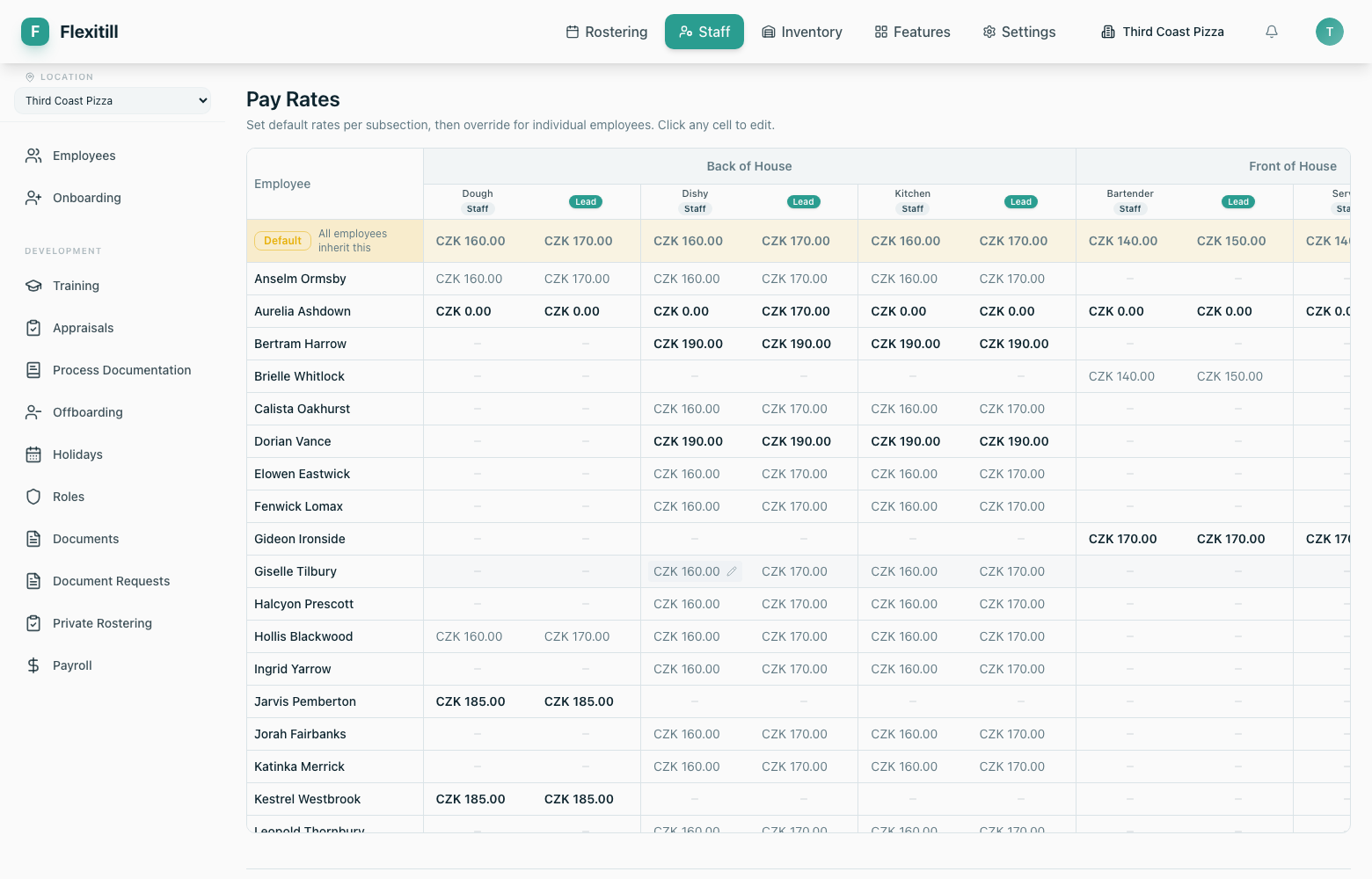This screenshot has height=879, width=1372.
Task: Click the Staff badge under Kitchen
Action: pos(913,208)
